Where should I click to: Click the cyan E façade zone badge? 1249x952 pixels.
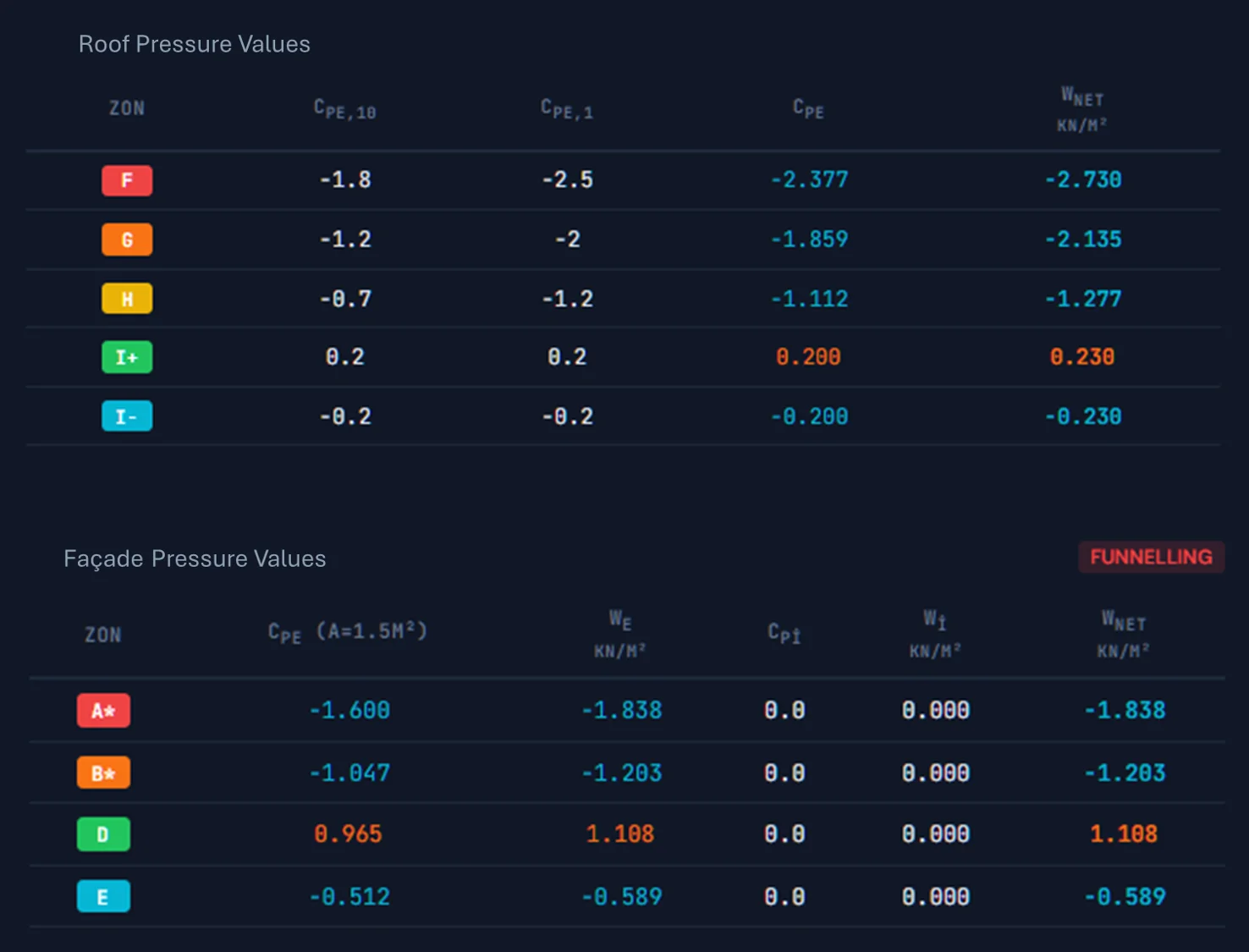click(103, 897)
